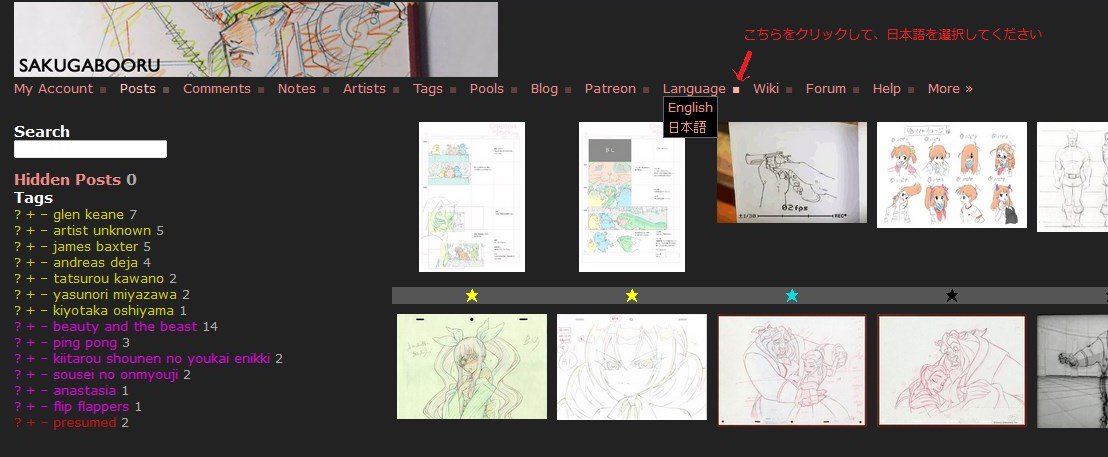
Task: Click the yellow star above the white twin-tail sketch
Action: click(x=632, y=296)
